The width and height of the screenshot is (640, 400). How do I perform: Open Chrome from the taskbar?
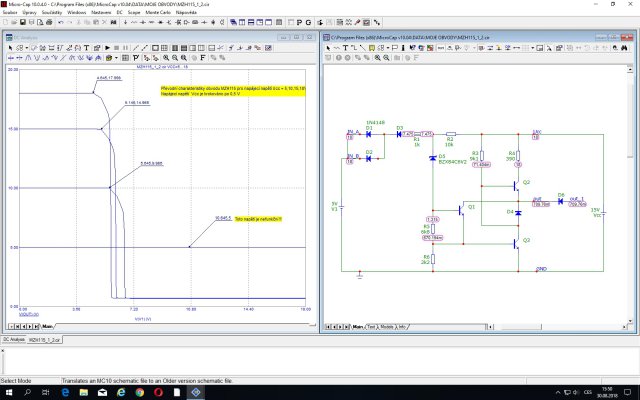coord(140,393)
